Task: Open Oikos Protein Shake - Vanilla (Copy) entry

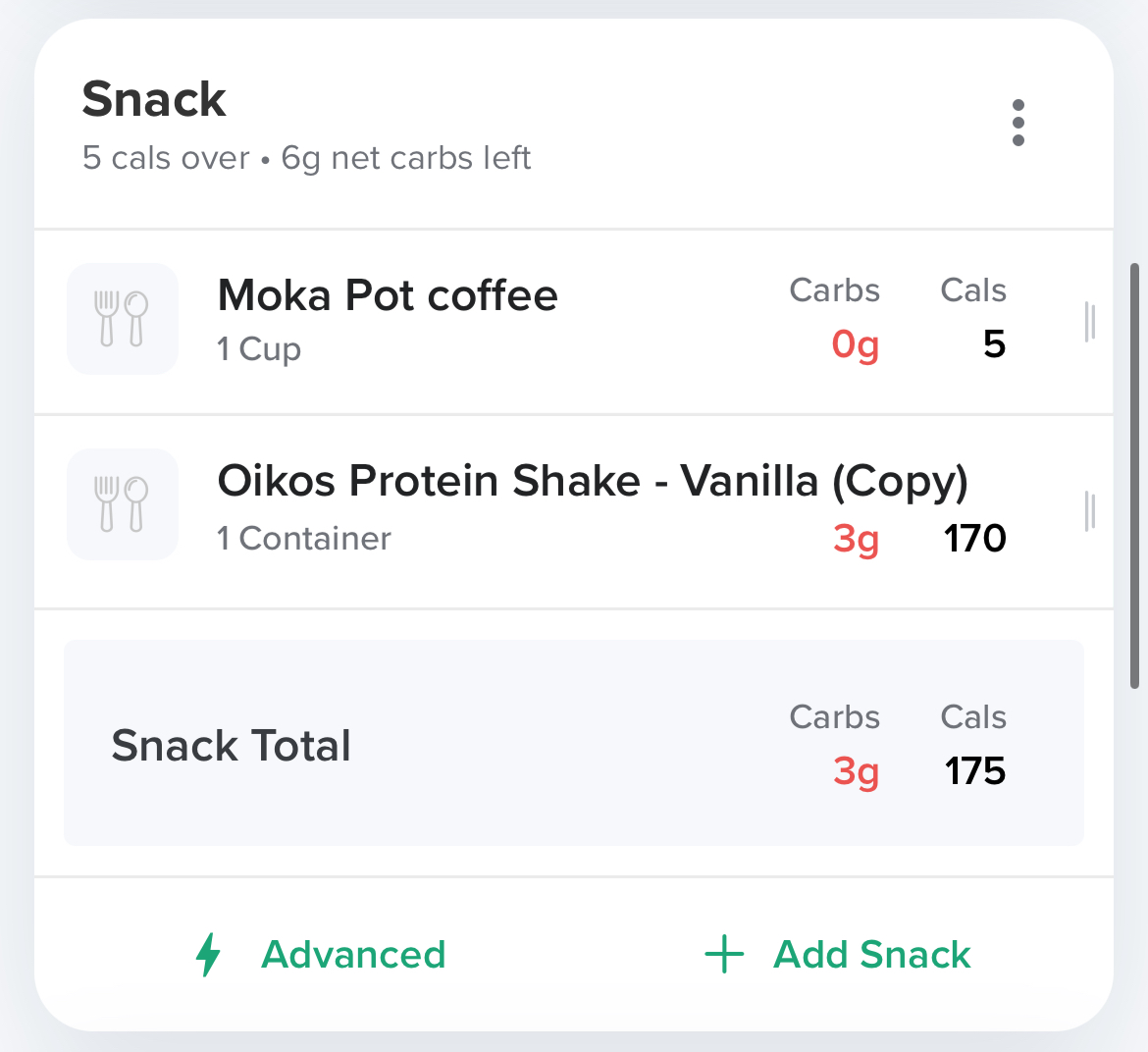Action: point(592,481)
